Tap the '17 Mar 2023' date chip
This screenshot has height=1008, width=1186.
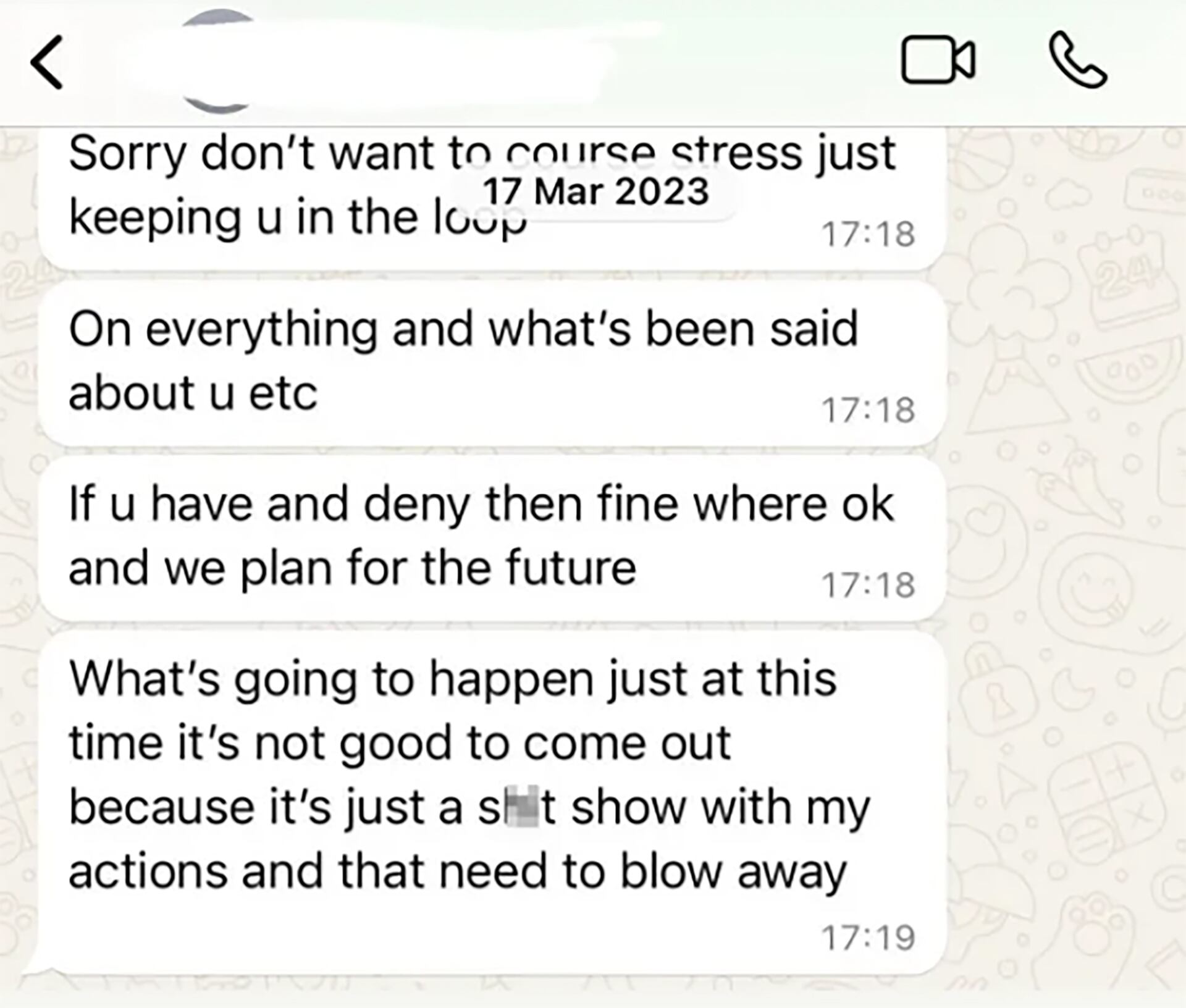(595, 191)
